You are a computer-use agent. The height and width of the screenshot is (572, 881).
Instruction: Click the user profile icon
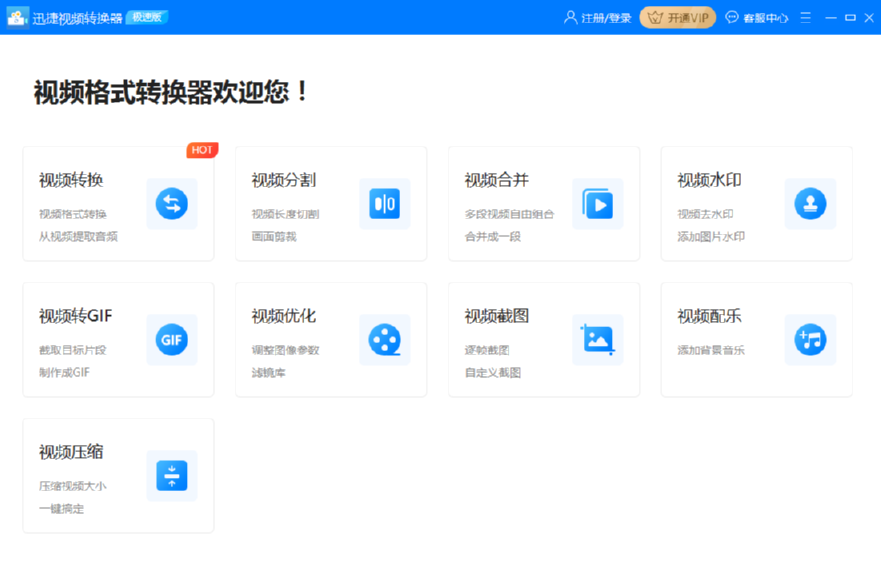coord(570,17)
